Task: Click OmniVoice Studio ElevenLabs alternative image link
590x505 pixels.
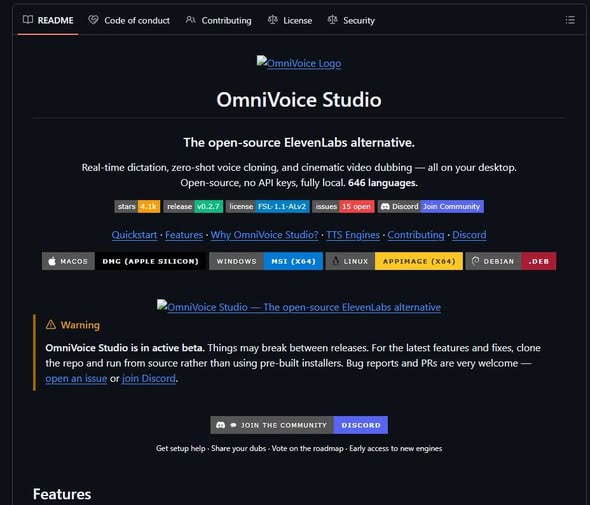Action: point(299,307)
